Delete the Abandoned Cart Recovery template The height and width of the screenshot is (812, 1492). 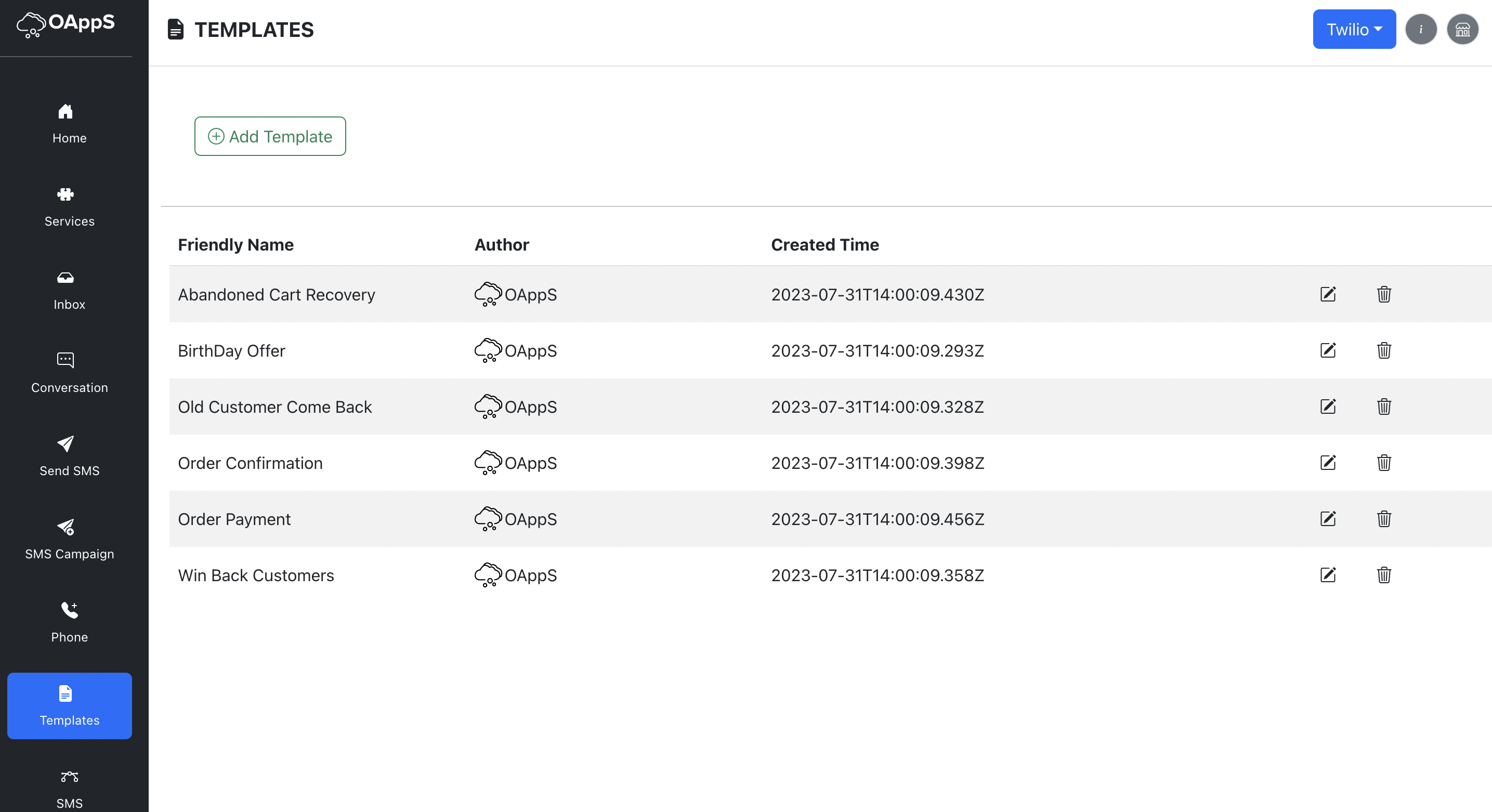point(1384,294)
